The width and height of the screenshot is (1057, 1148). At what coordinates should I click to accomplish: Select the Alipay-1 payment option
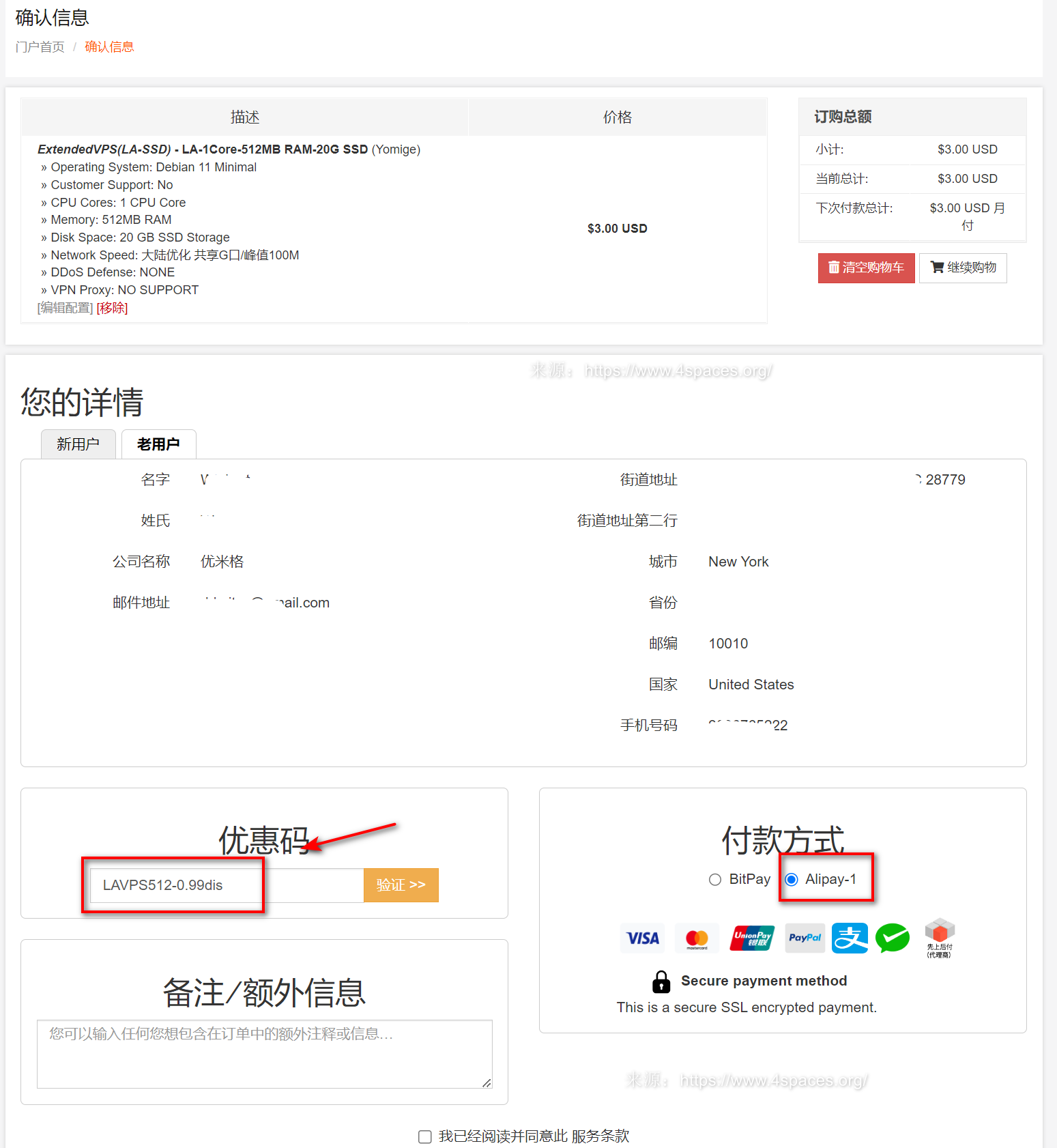coord(792,880)
